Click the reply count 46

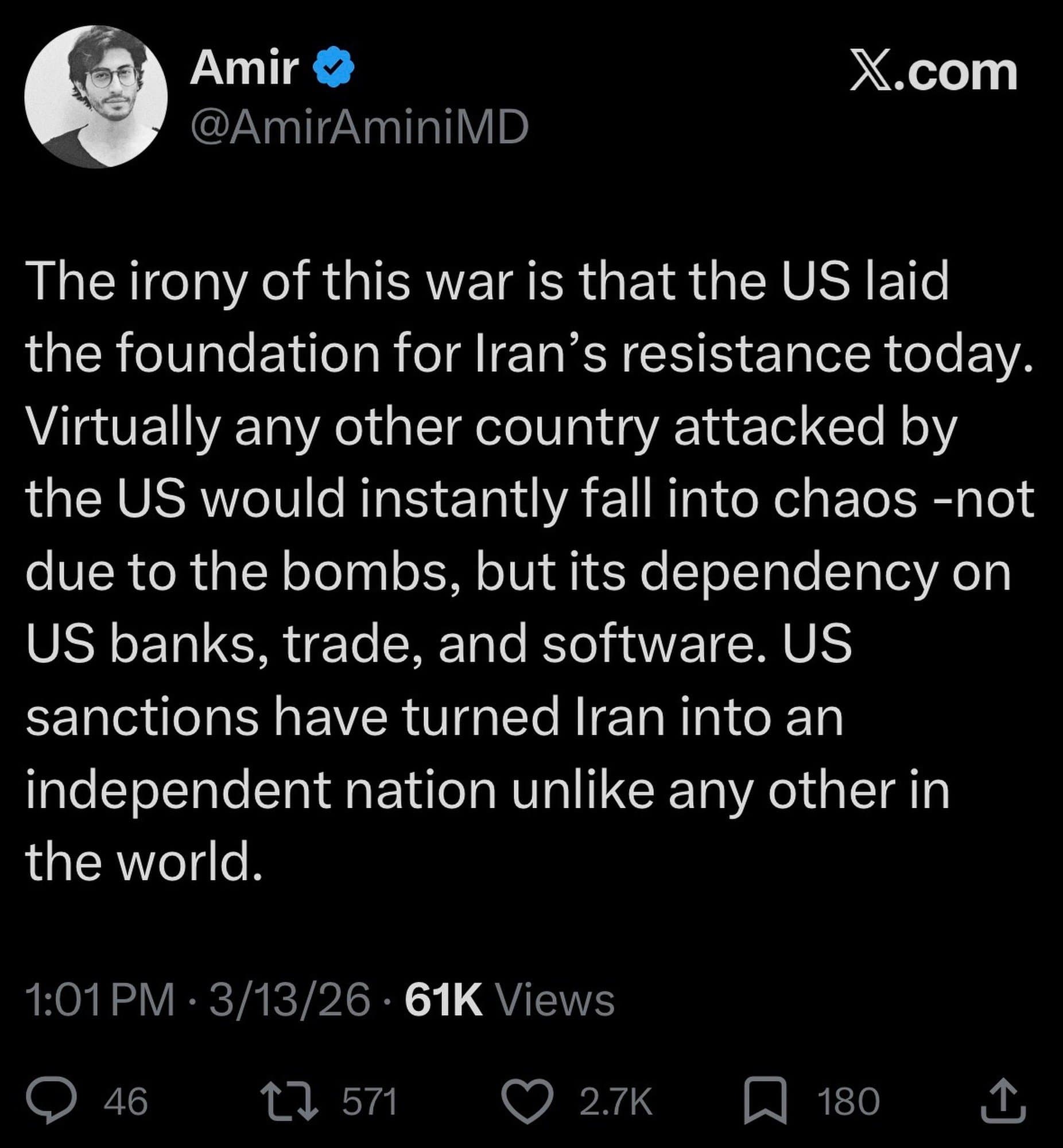click(x=126, y=1102)
